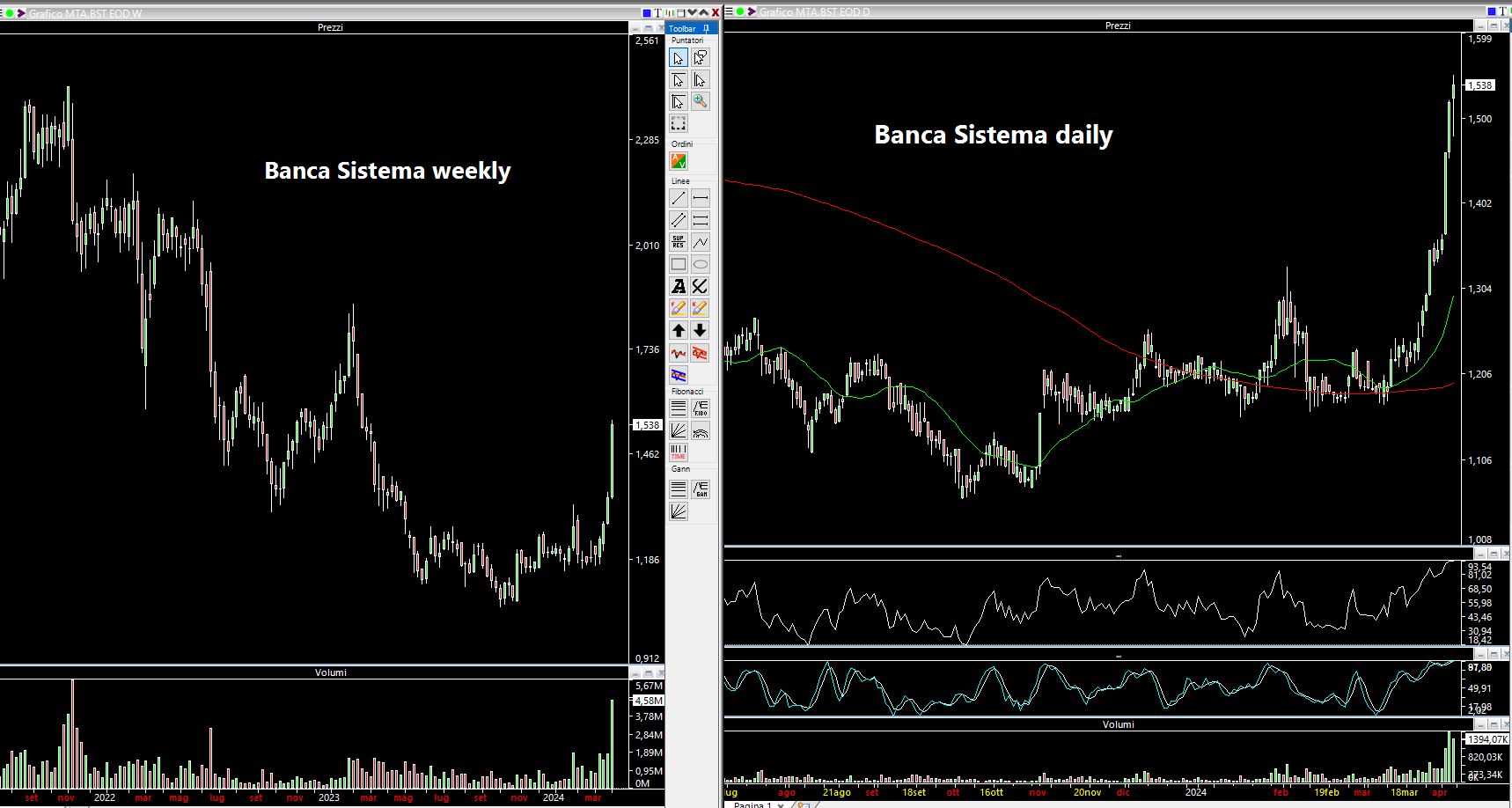Click the Pagina 1 tab

coord(752,804)
